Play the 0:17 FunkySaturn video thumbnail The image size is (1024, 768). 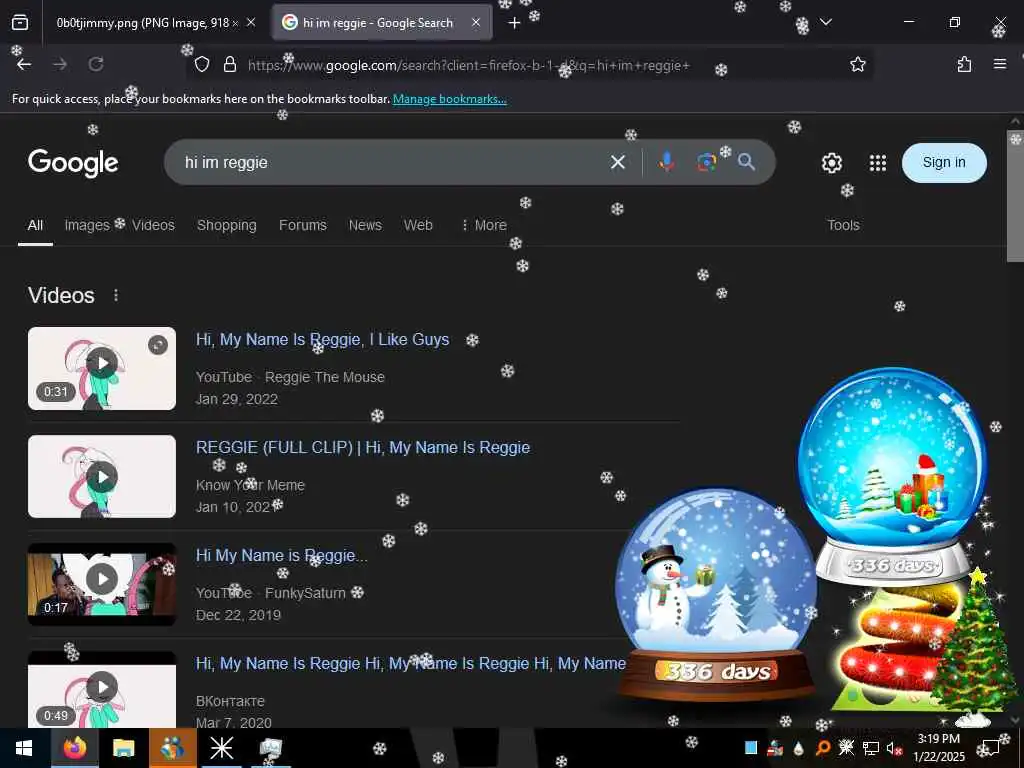click(102, 584)
